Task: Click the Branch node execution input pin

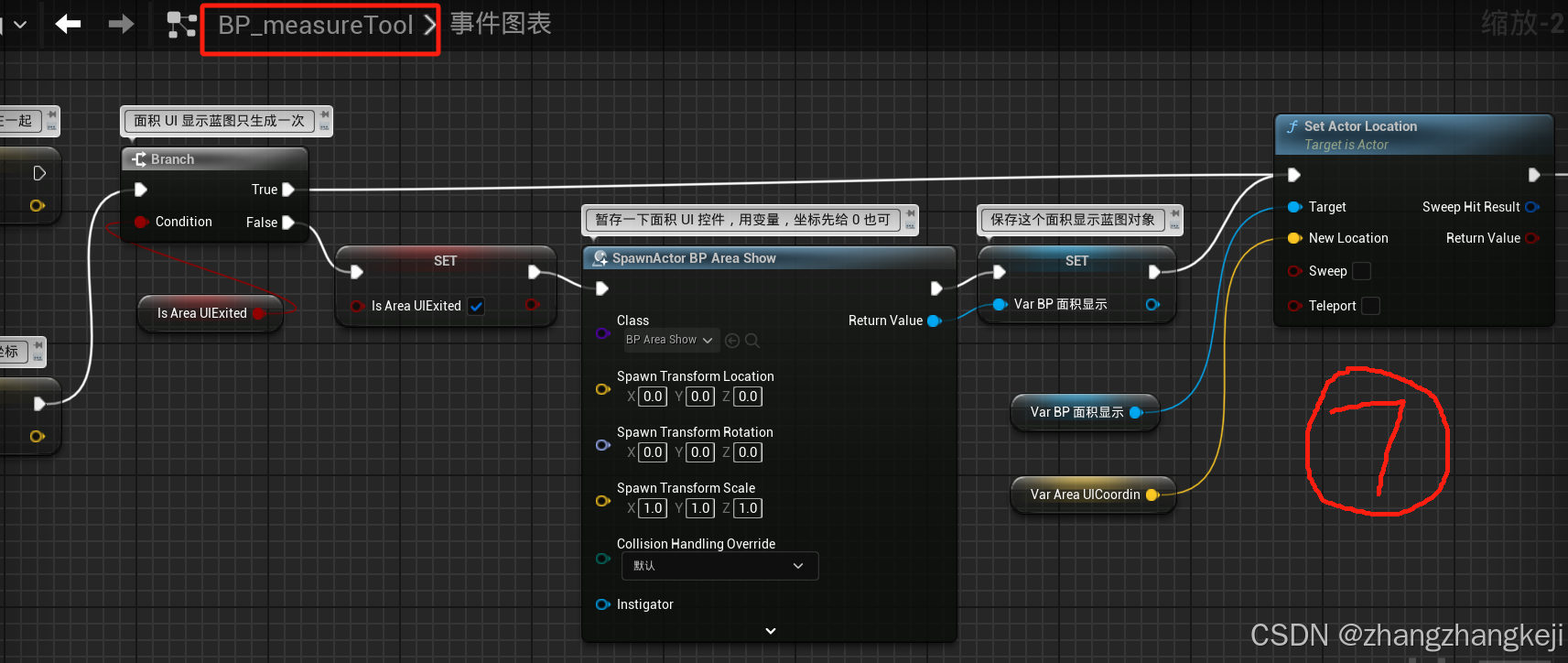Action: pyautogui.click(x=141, y=190)
